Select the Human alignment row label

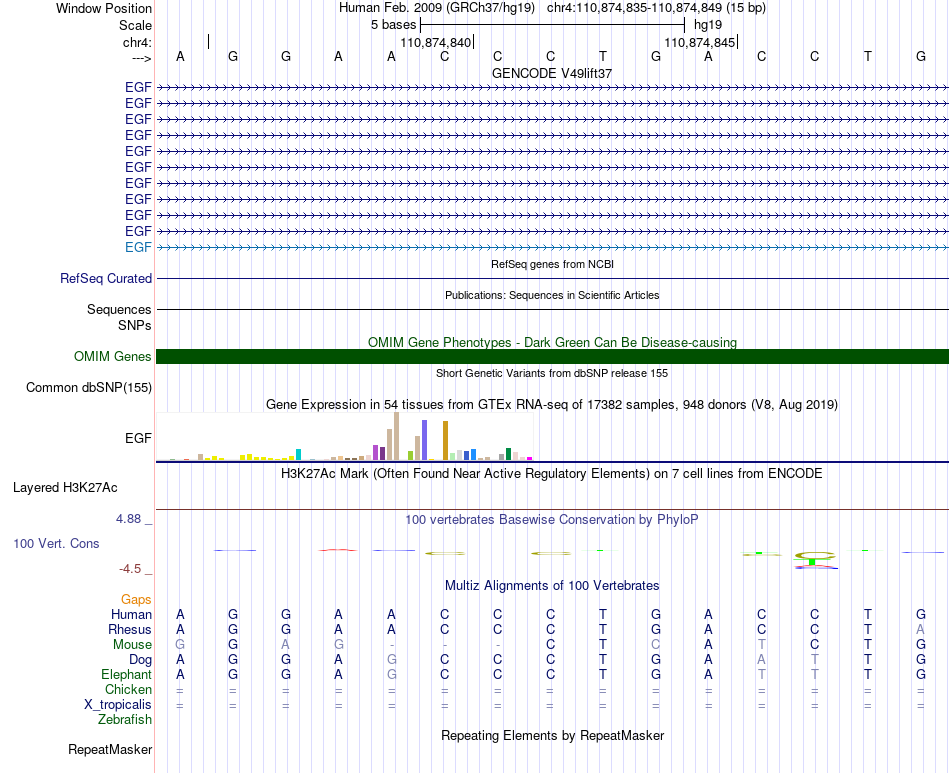pos(131,615)
